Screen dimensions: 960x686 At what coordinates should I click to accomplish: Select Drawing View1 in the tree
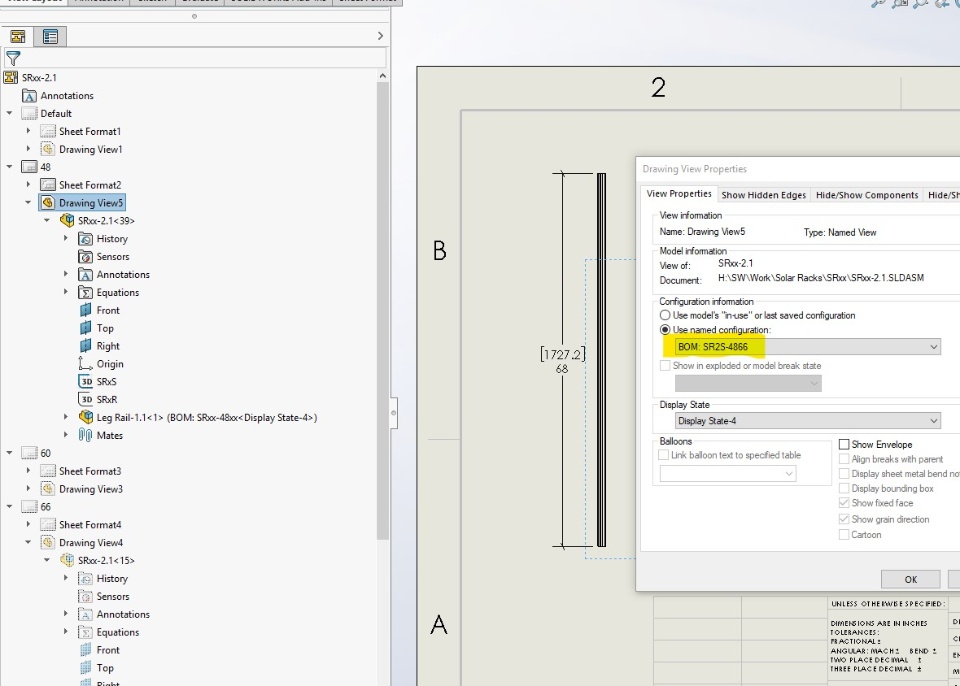click(x=91, y=149)
